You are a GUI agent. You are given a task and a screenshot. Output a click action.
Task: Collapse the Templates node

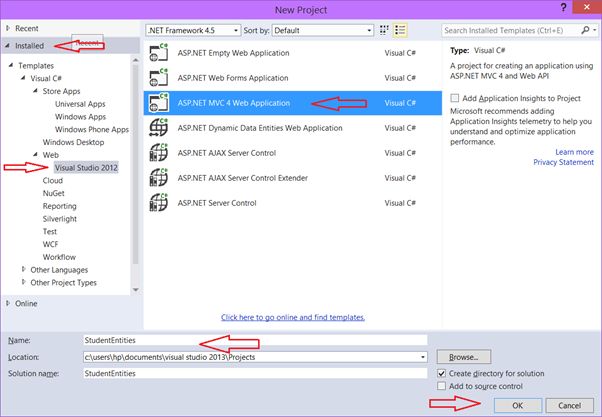(11, 65)
